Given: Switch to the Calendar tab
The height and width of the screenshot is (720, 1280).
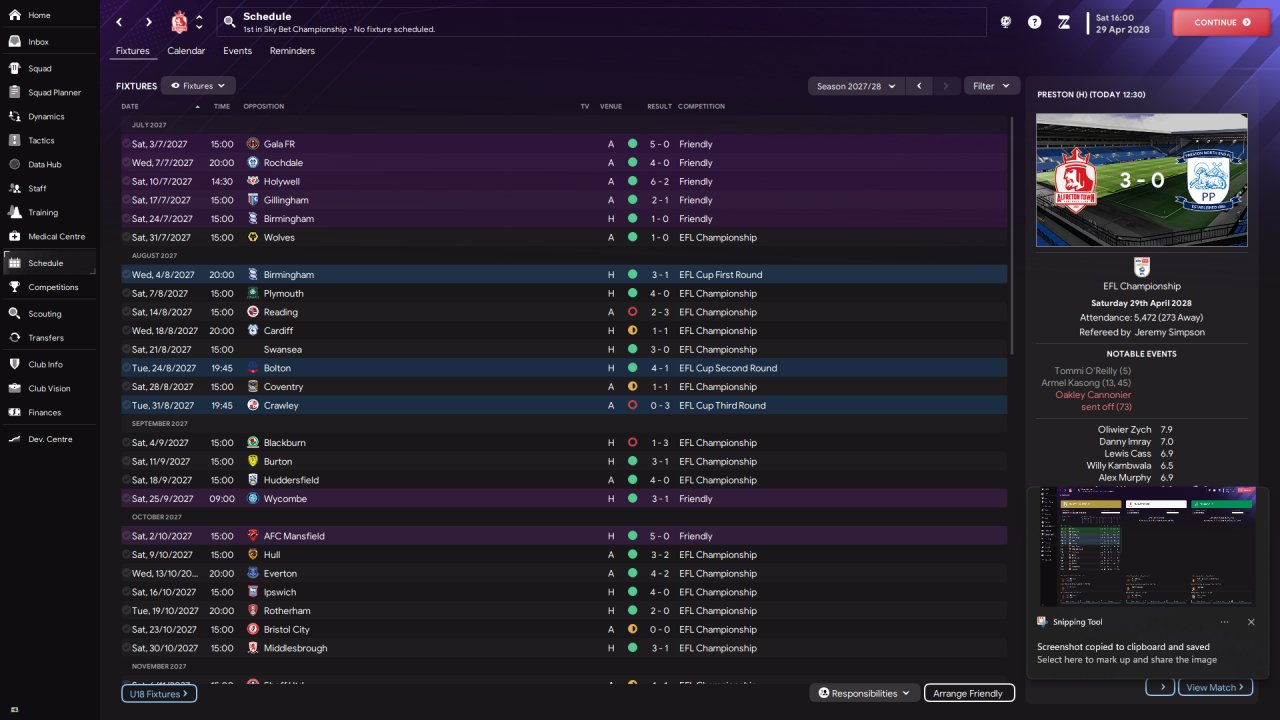Looking at the screenshot, I should pos(186,51).
